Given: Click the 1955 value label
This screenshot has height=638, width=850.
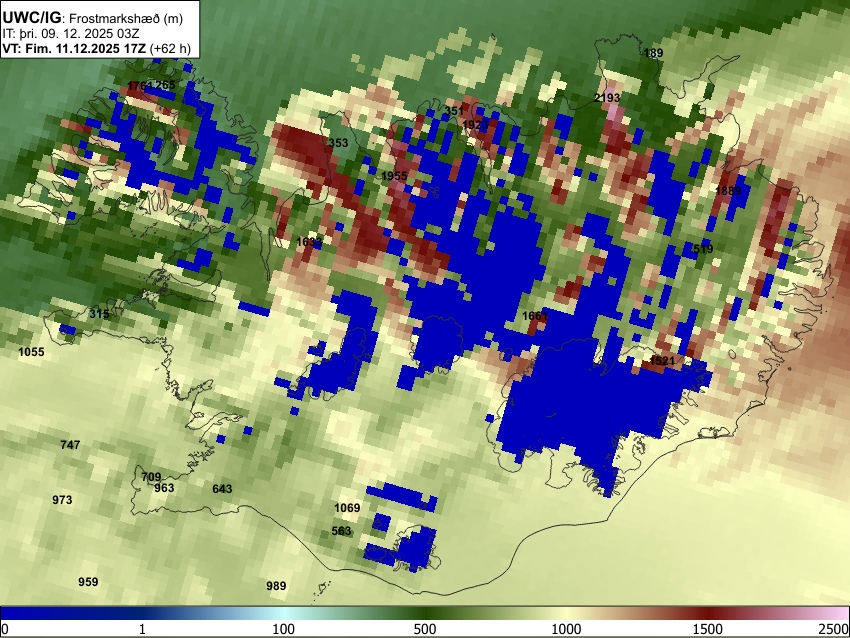Looking at the screenshot, I should coord(394,176).
